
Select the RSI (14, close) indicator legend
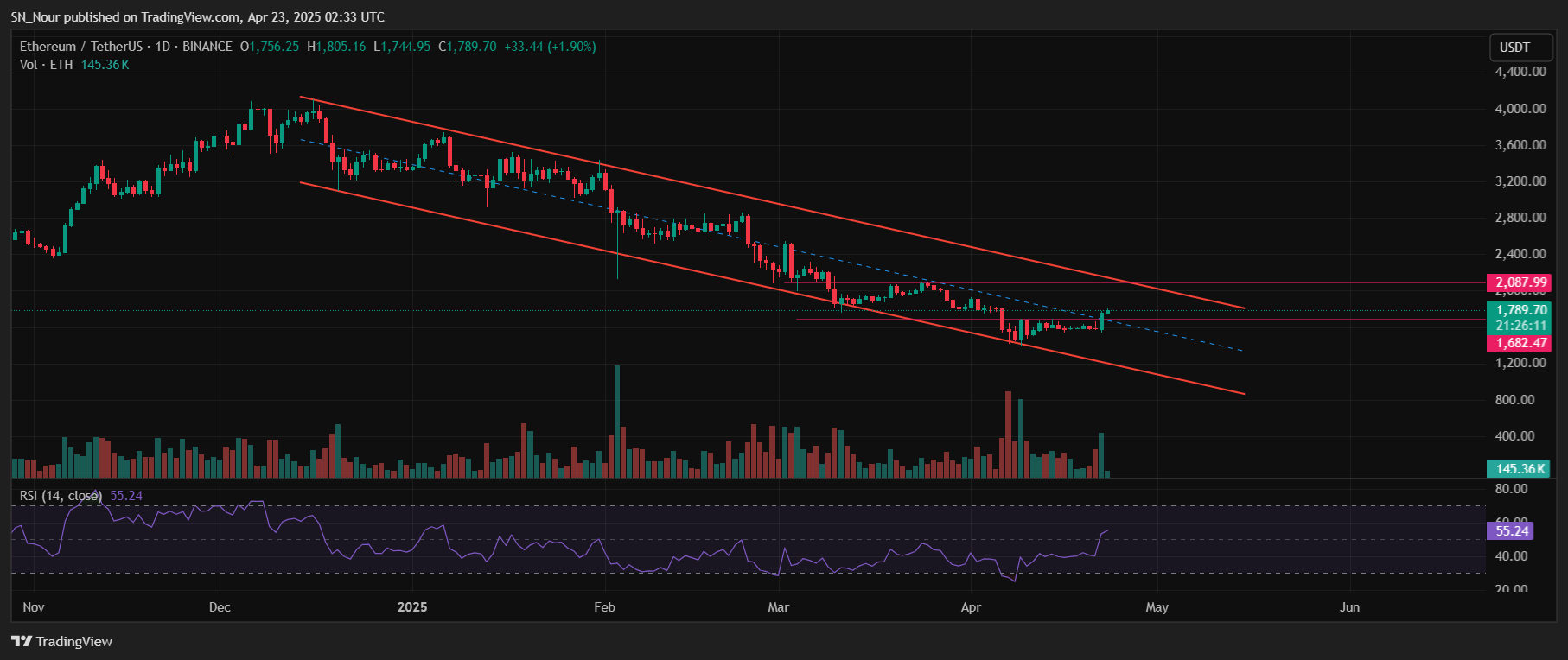(x=61, y=496)
